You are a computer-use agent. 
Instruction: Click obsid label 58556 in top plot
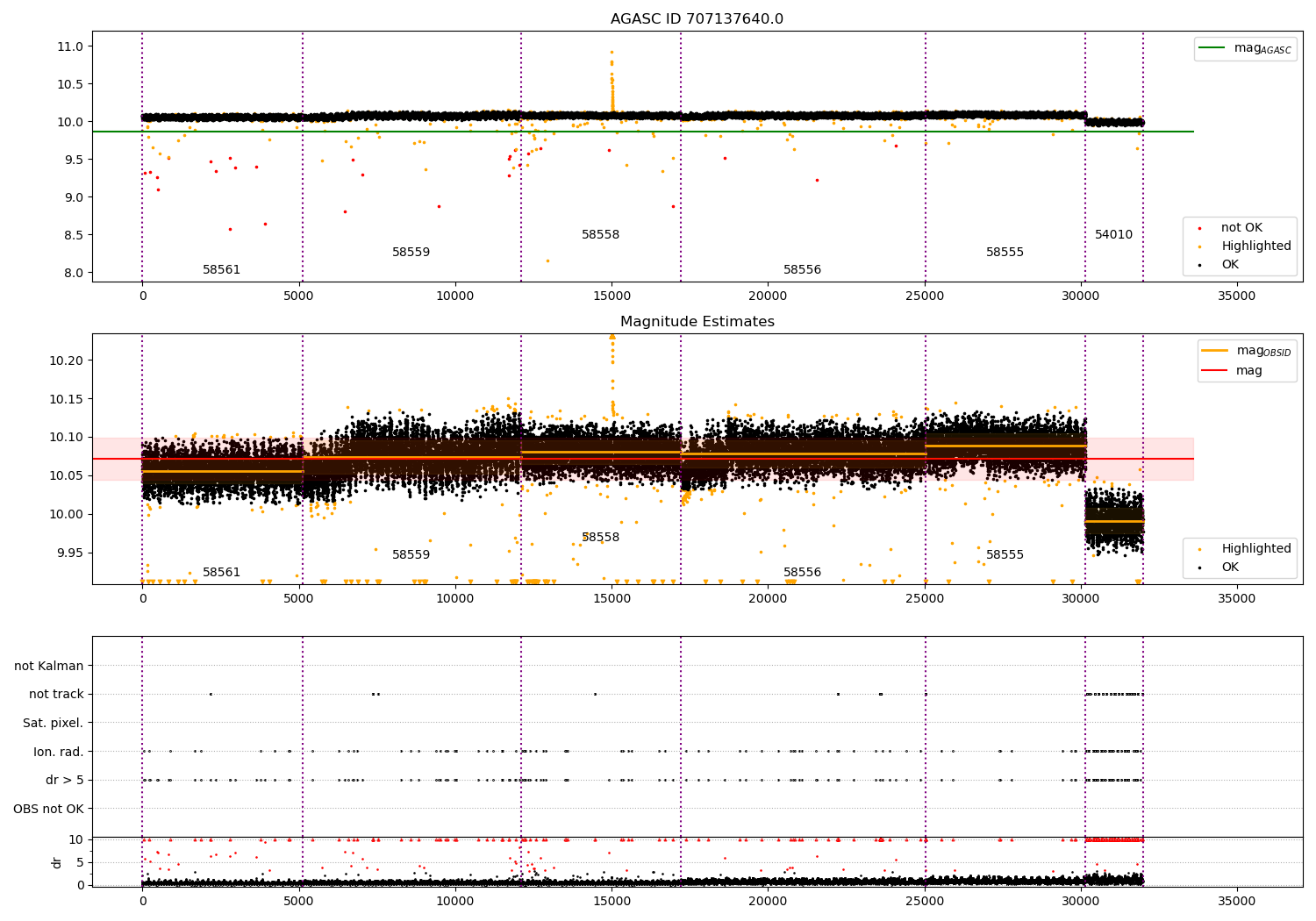(x=802, y=270)
